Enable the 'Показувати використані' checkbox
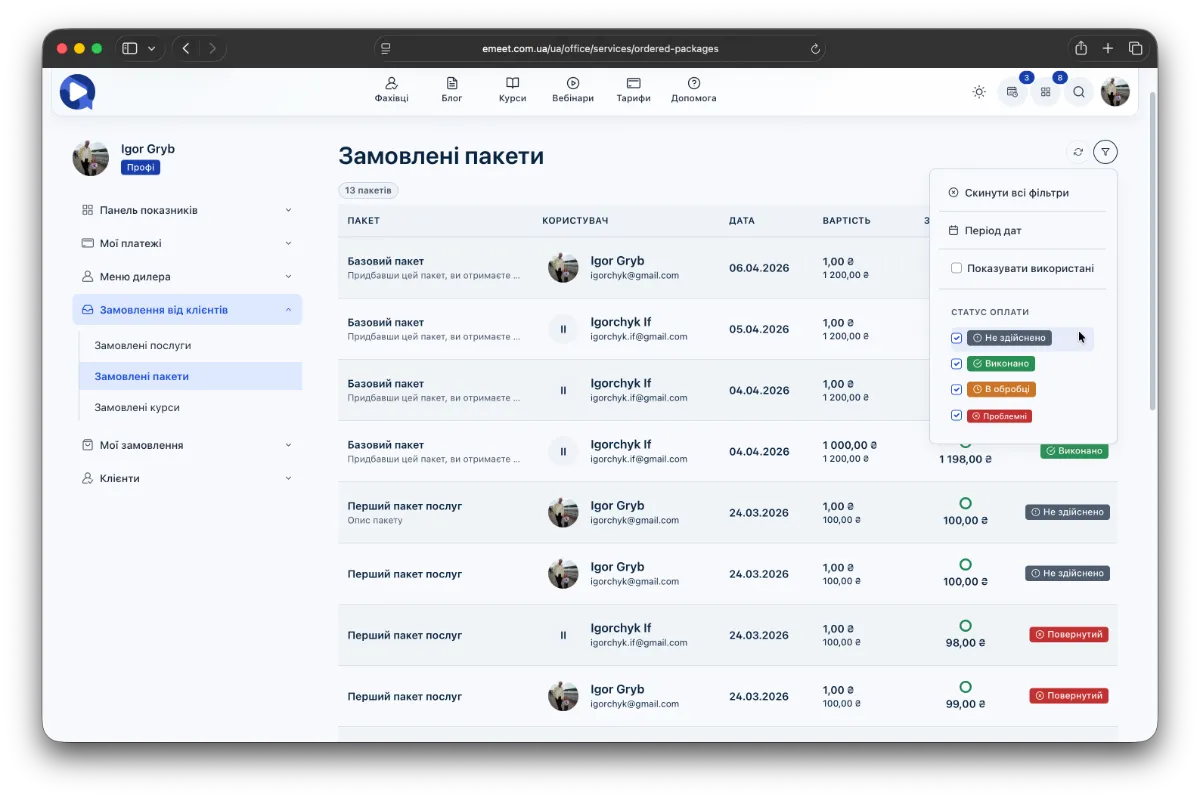 [957, 268]
